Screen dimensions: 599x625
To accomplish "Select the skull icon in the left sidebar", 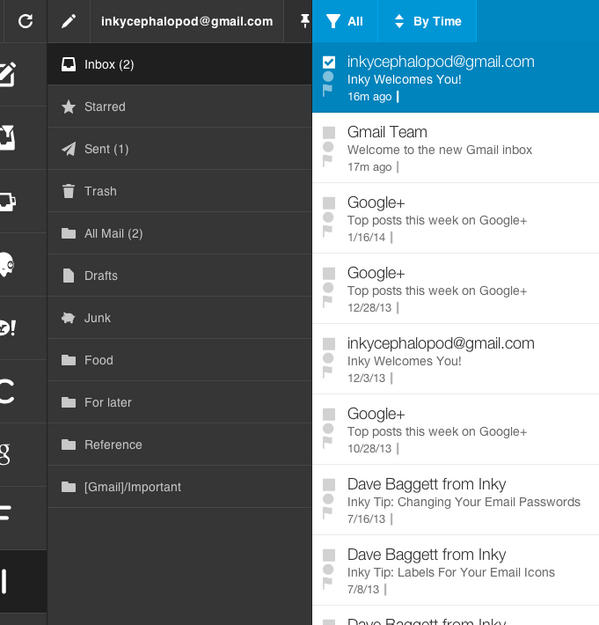I will (7, 264).
